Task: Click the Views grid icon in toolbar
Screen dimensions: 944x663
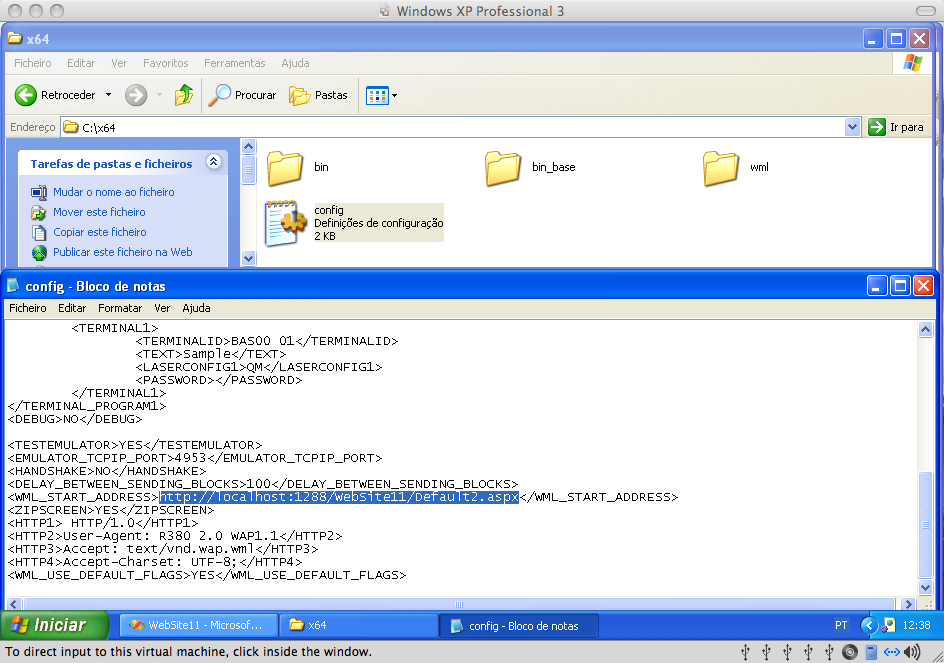Action: (377, 95)
